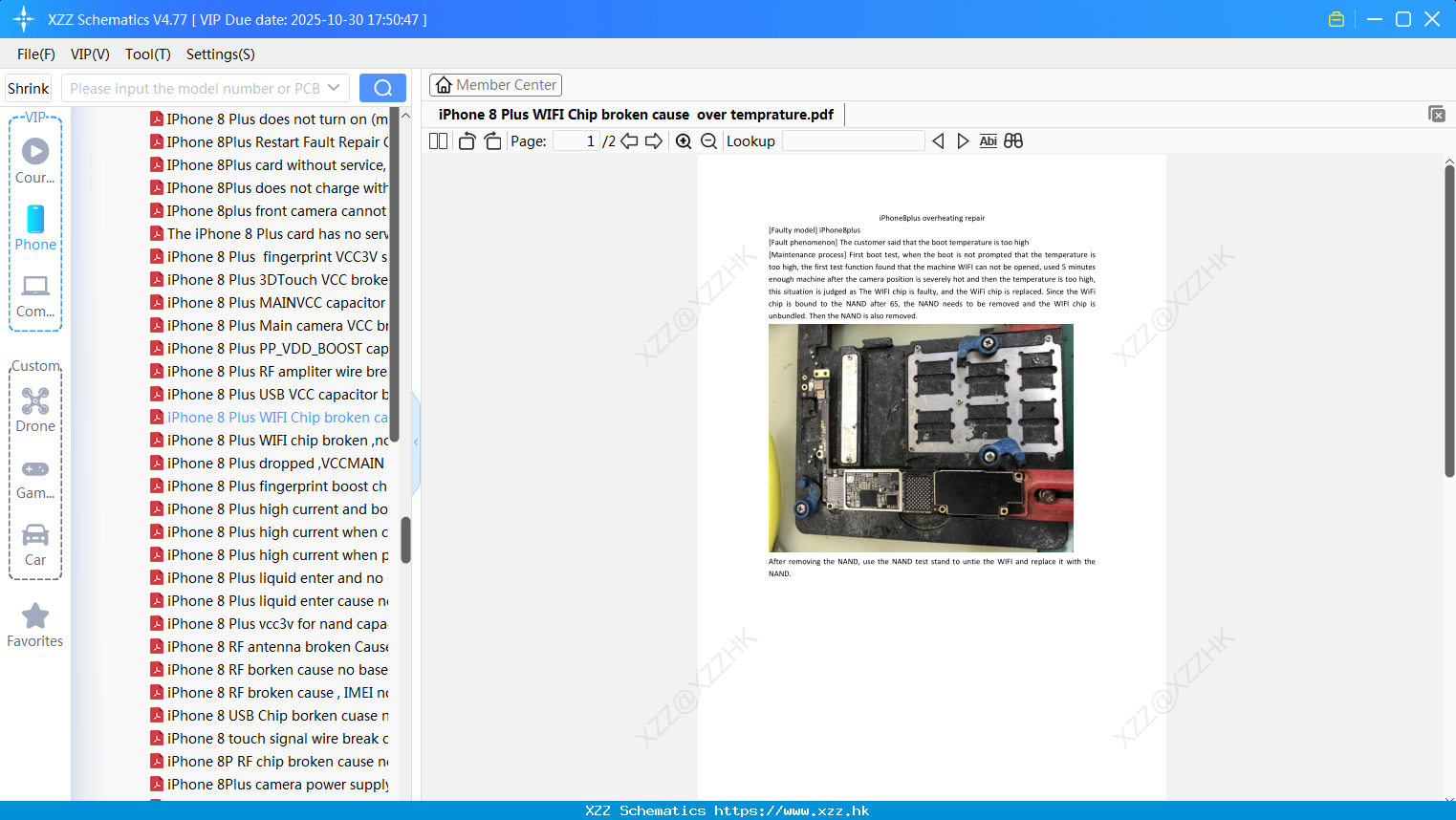Click scroll up arrow of file list
The width and height of the screenshot is (1456, 820).
coord(405,115)
